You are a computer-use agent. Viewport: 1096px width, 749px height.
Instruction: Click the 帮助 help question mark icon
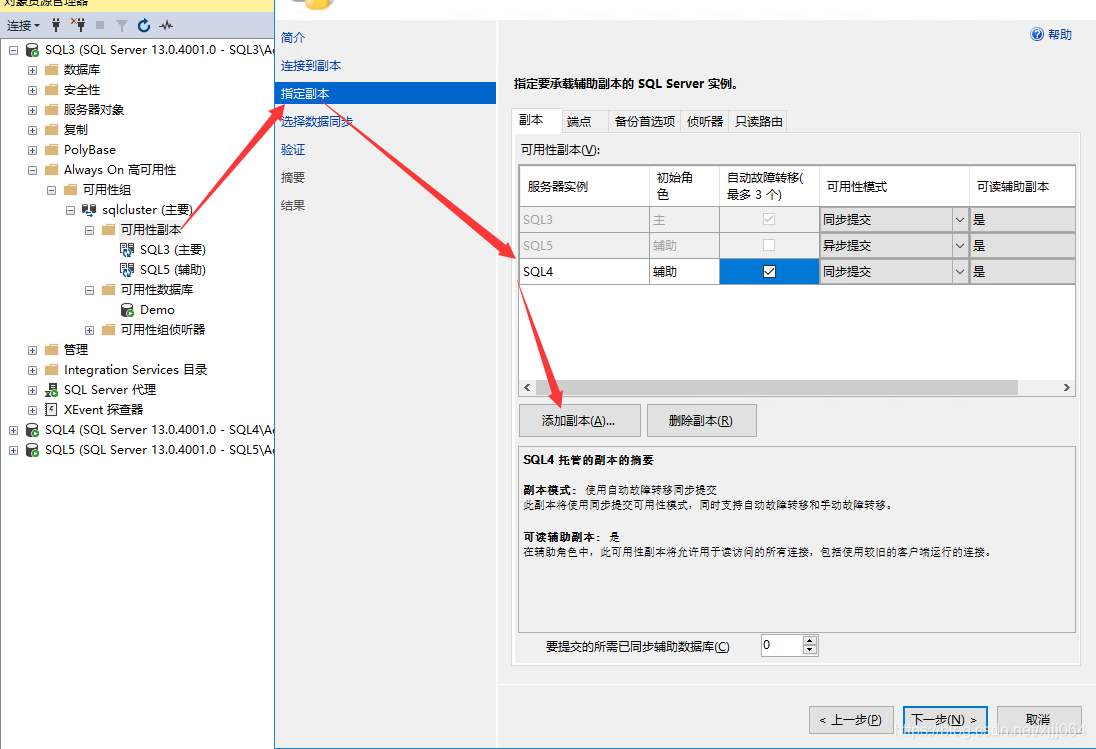click(x=1037, y=34)
